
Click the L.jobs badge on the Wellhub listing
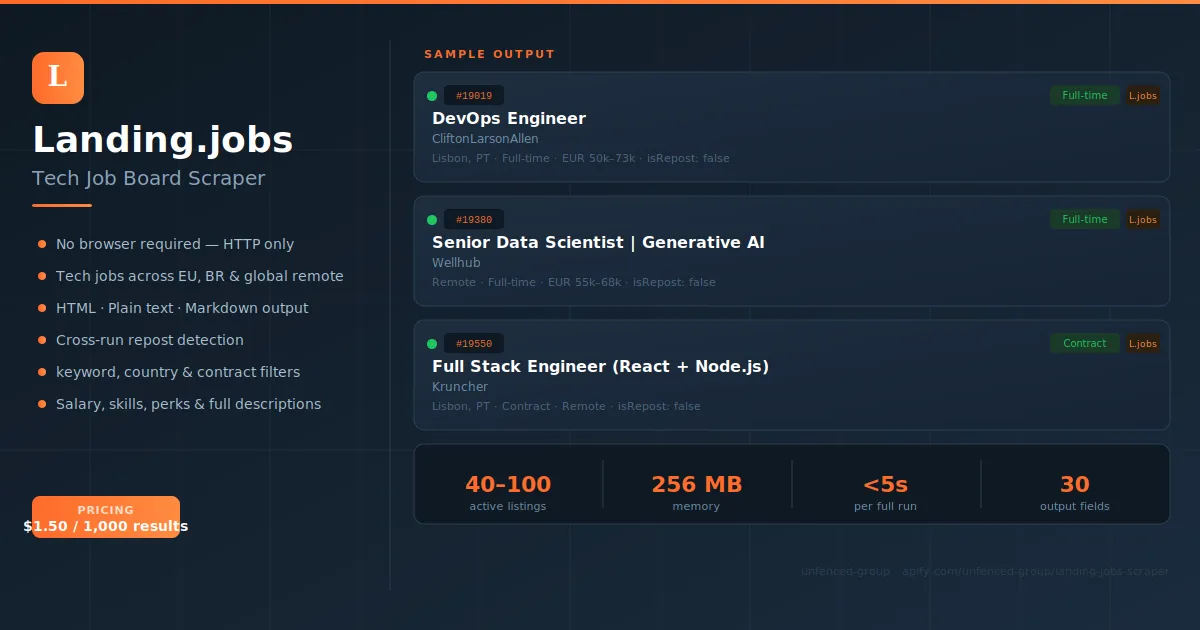click(1143, 219)
